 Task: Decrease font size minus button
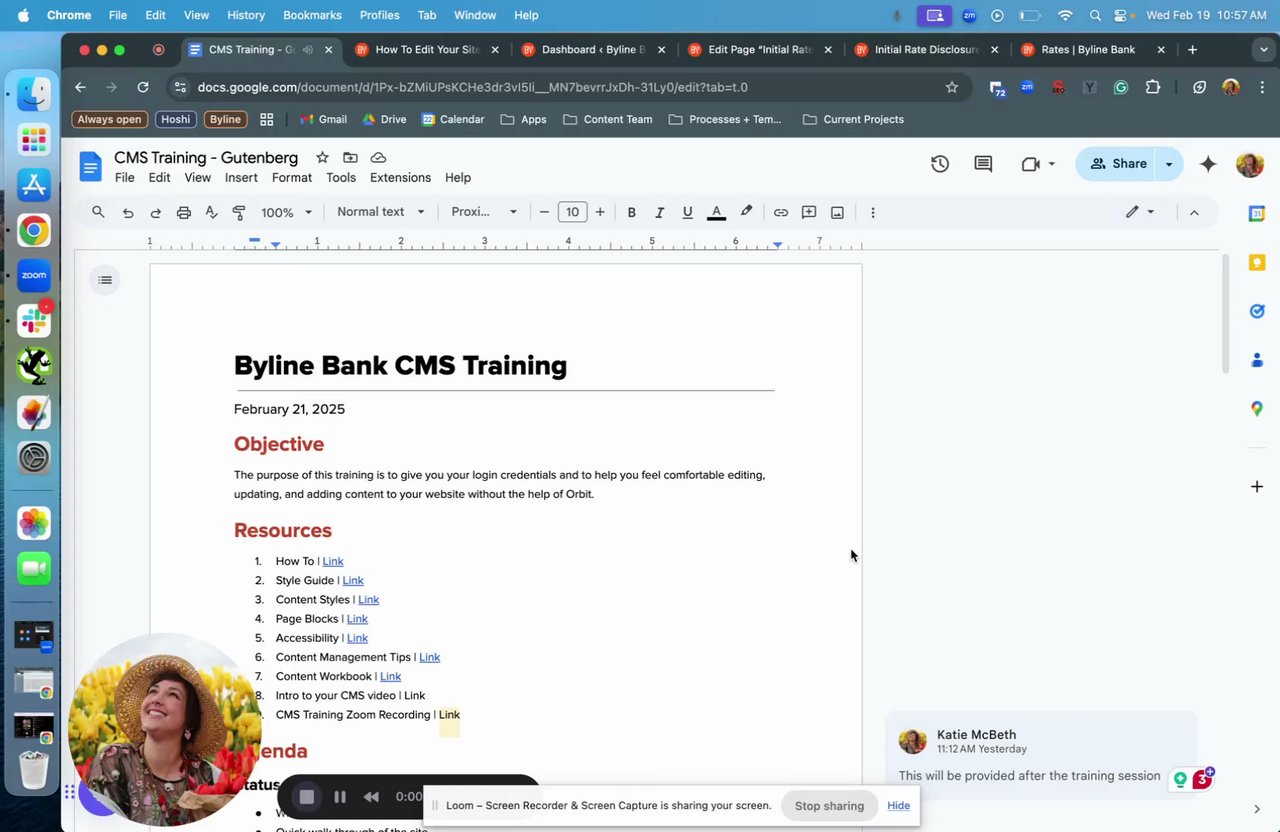point(544,212)
